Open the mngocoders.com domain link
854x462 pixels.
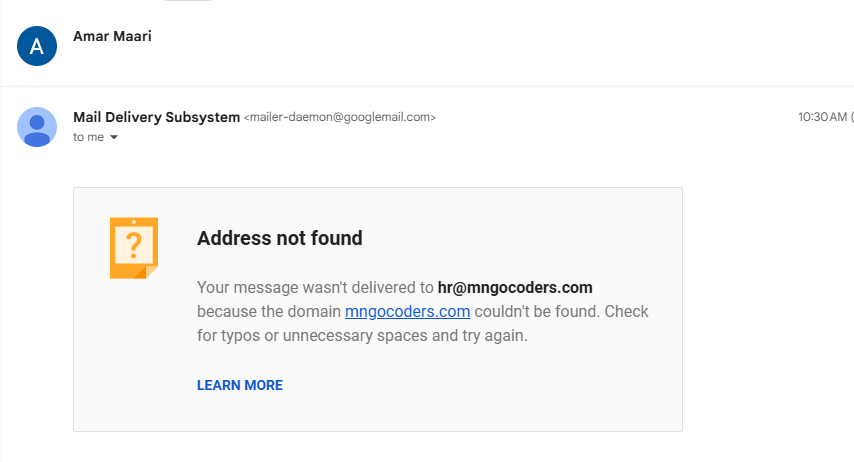click(x=407, y=311)
